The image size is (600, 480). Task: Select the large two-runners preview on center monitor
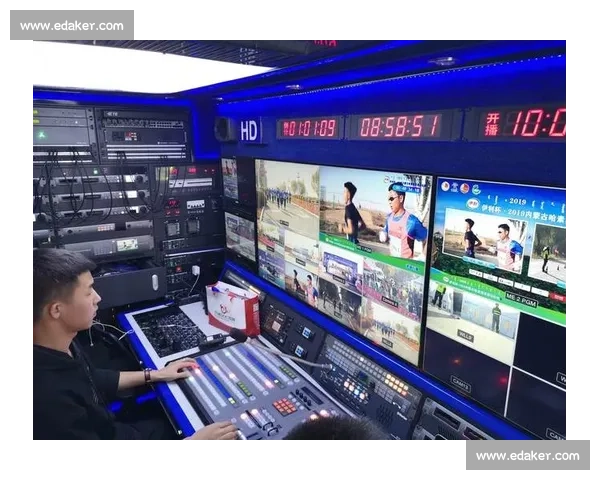point(374,218)
